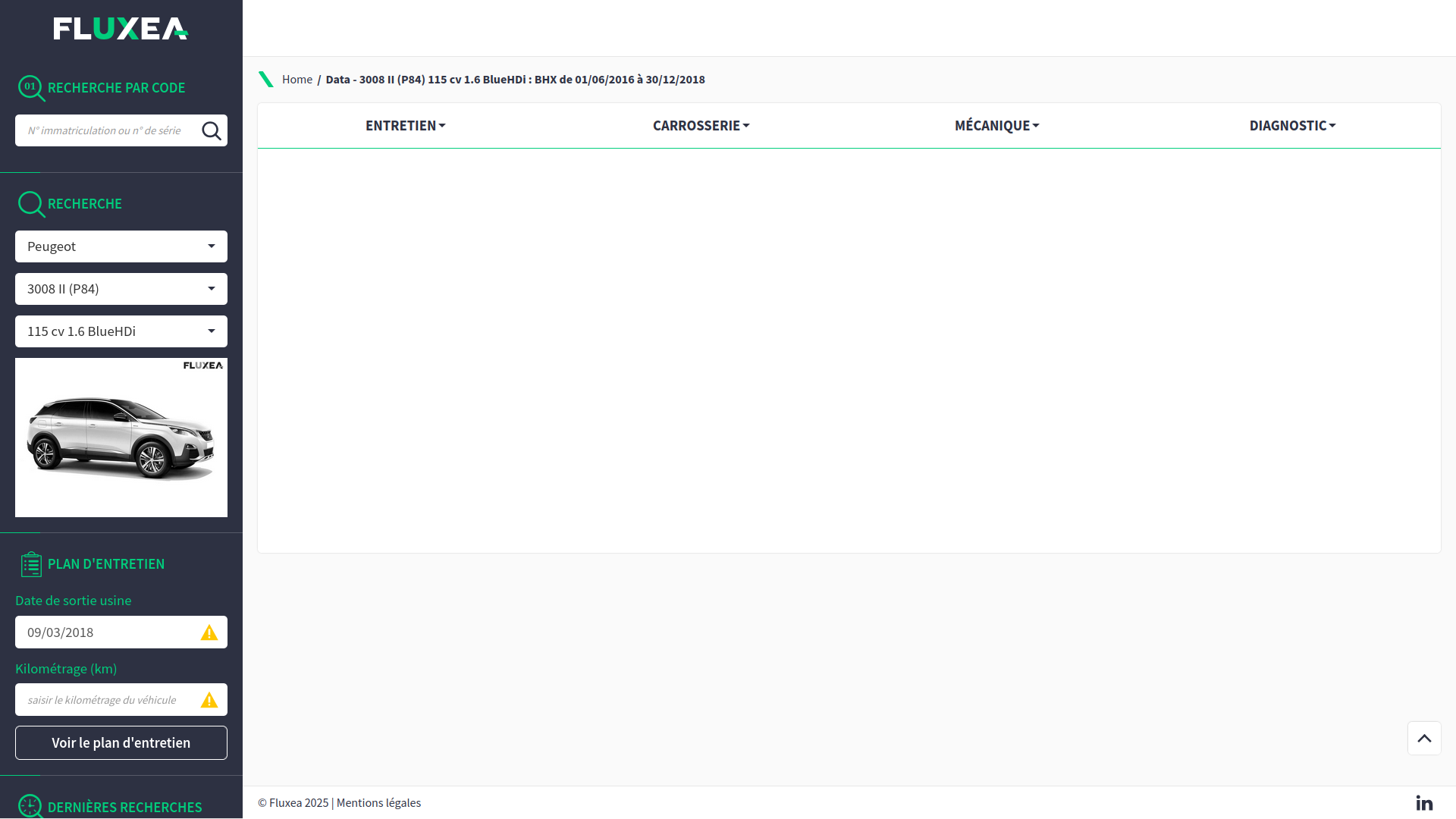
Task: Expand the Carrosserie menu
Action: pyautogui.click(x=701, y=126)
